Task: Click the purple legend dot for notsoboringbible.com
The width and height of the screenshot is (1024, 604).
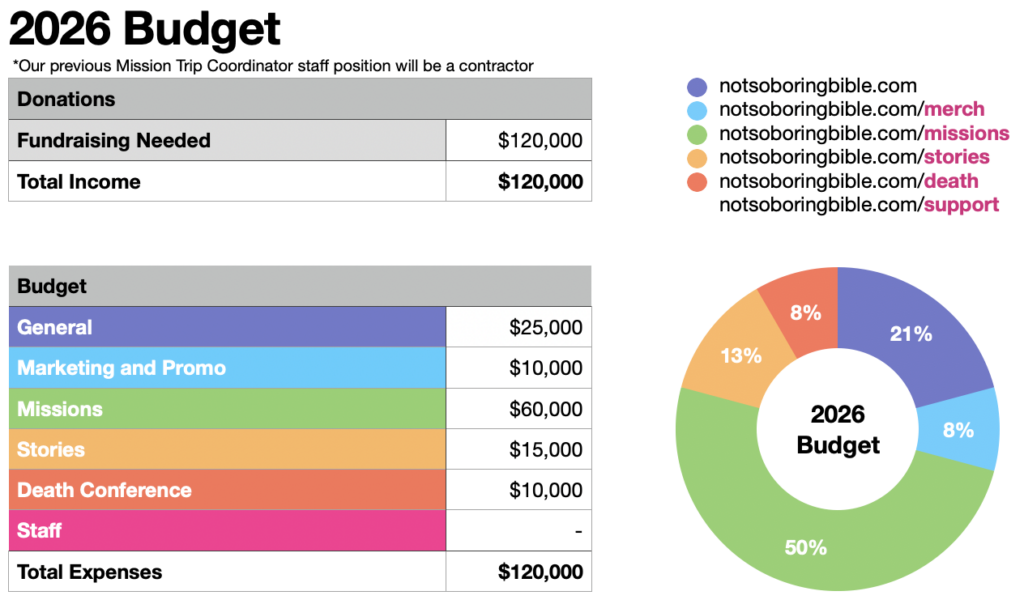Action: click(x=698, y=87)
